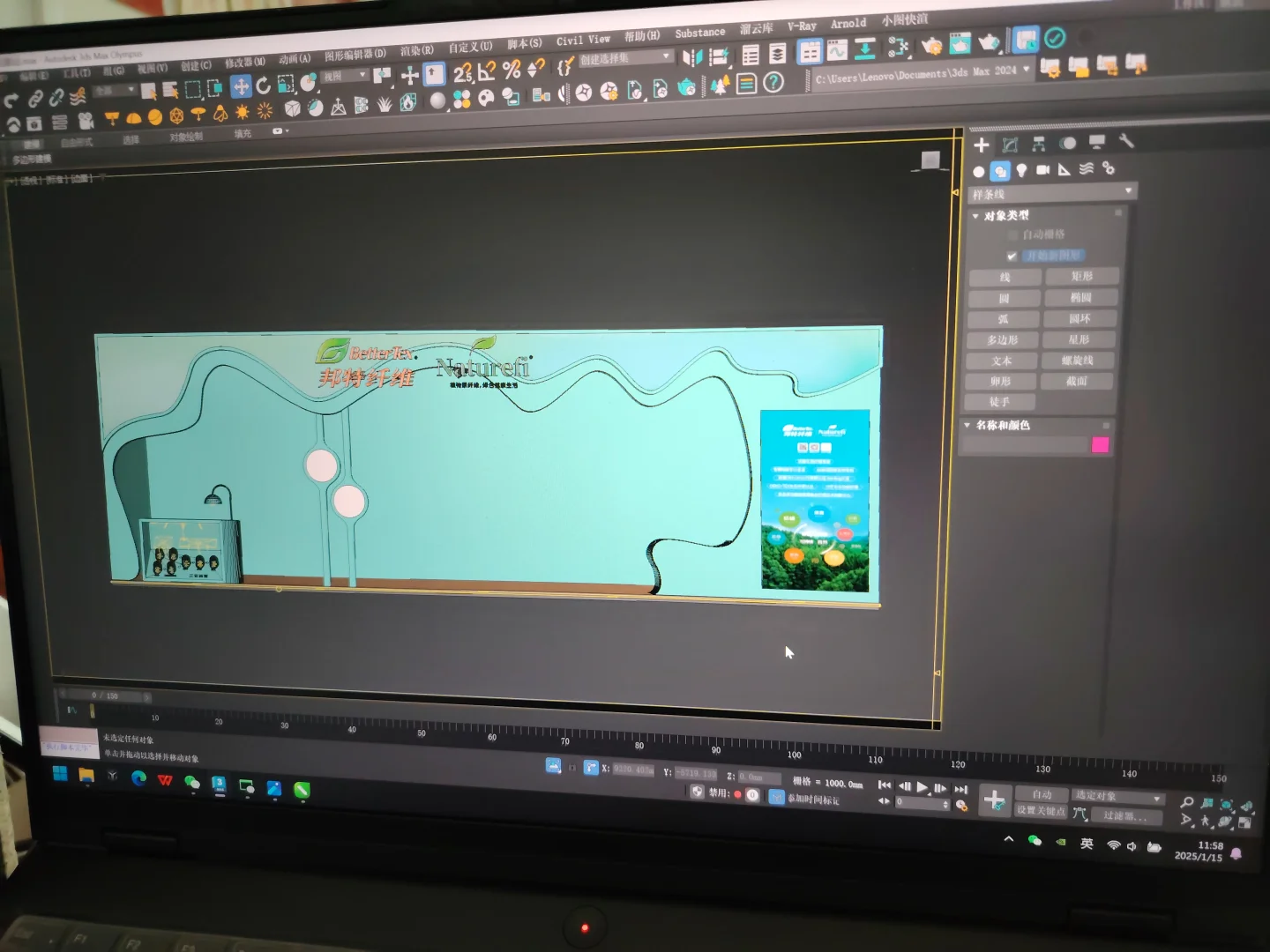The image size is (1270, 952).
Task: Click the Angle Snap toolbar icon
Action: pos(487,71)
